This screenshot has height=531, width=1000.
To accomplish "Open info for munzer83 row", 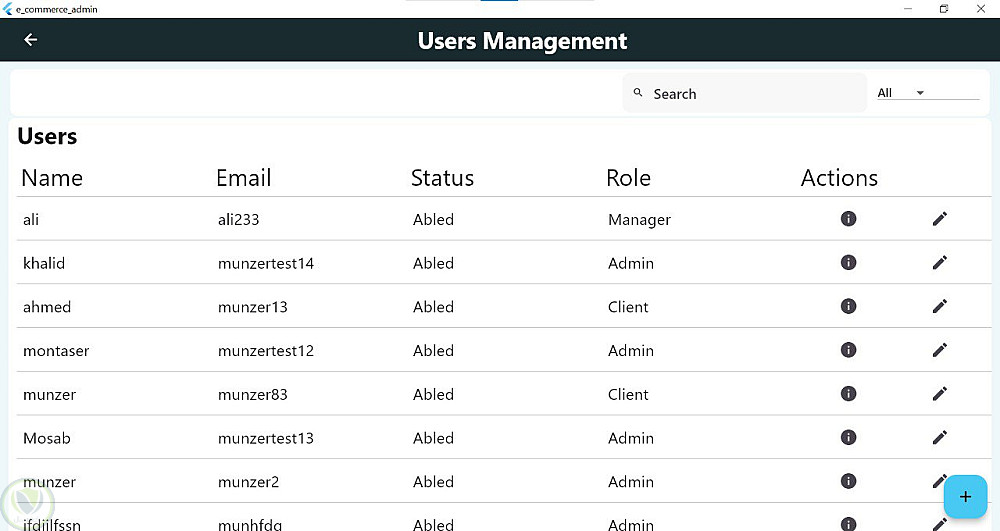I will 848,394.
